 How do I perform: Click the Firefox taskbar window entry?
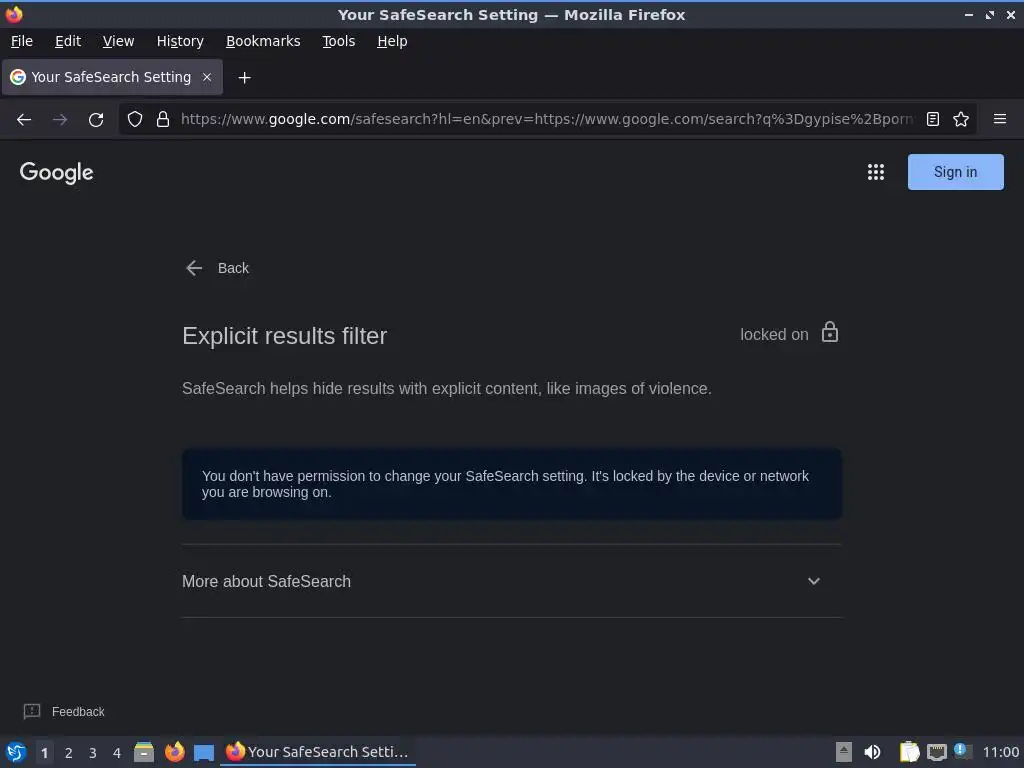tap(319, 752)
